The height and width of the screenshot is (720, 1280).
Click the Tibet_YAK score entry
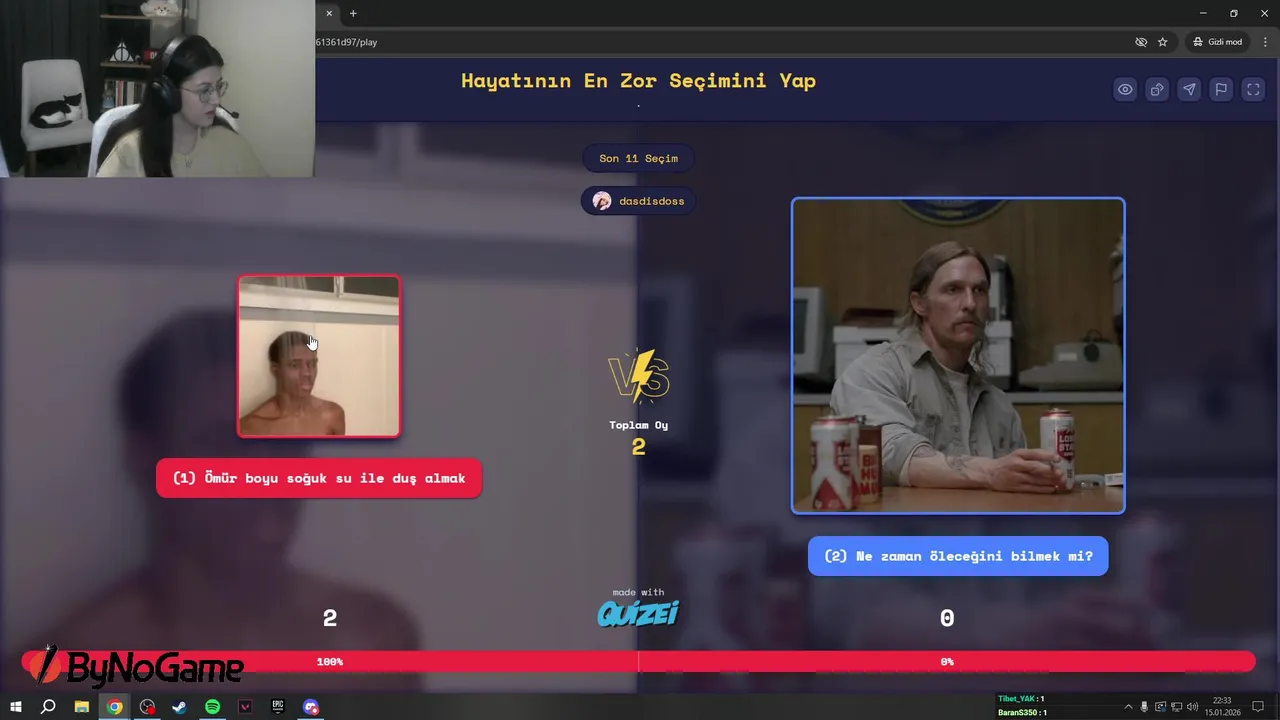tap(1021, 699)
